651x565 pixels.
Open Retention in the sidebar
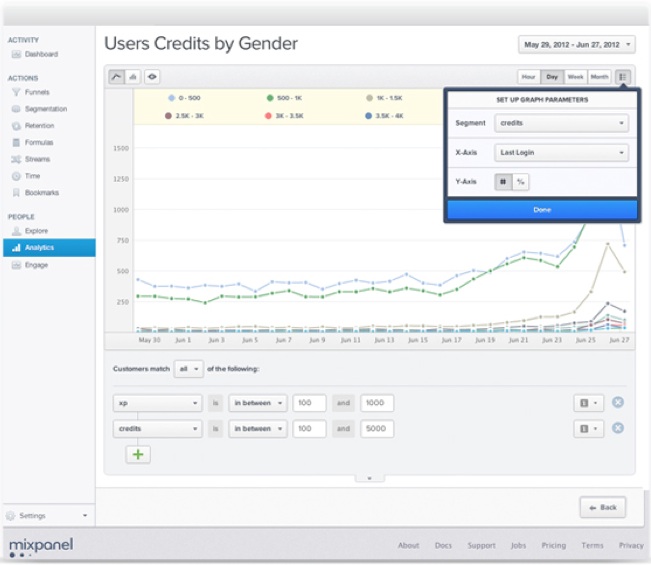point(39,126)
